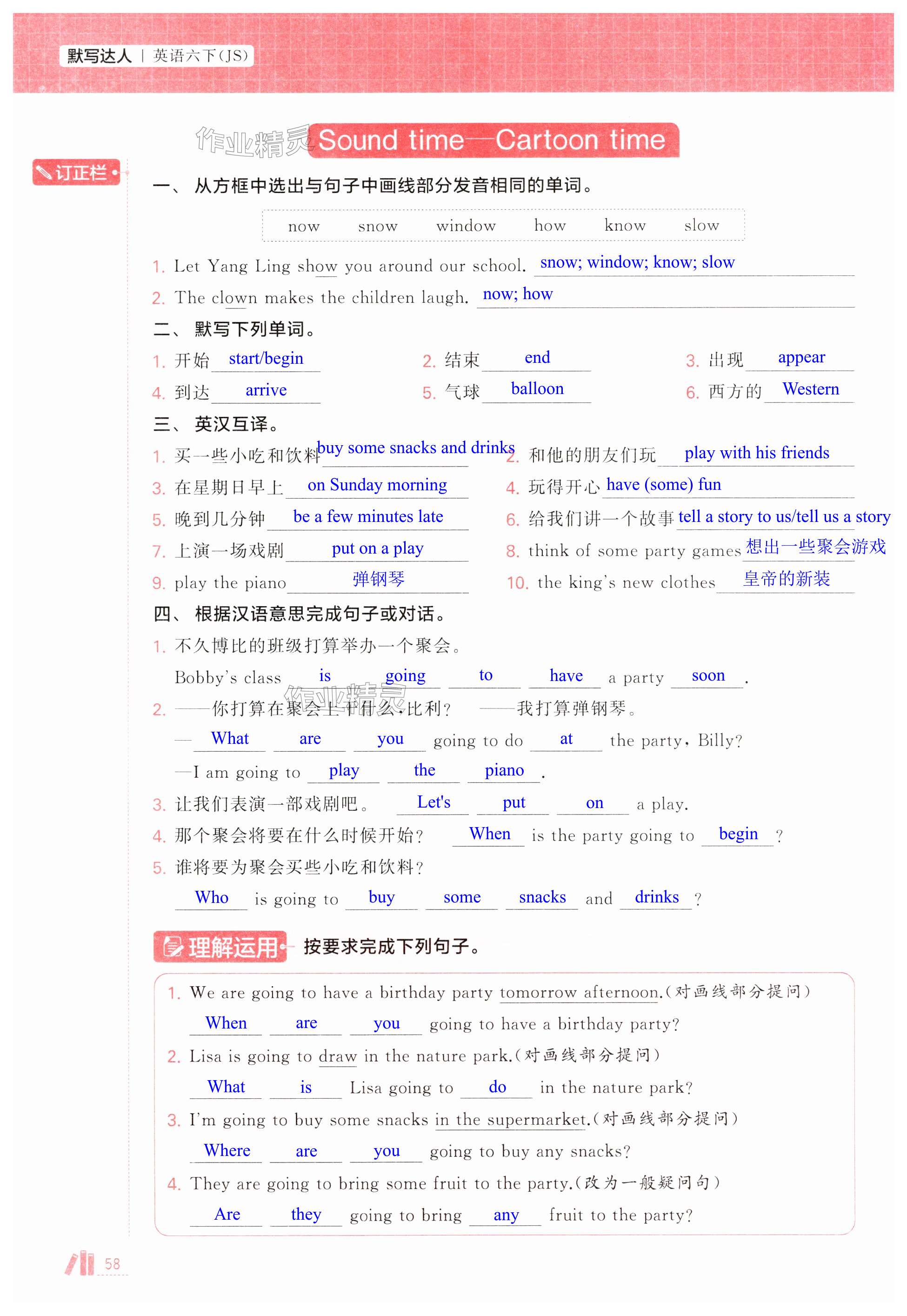The height and width of the screenshot is (1316, 907).
Task: Click the word 'window' in word box
Action: (466, 226)
